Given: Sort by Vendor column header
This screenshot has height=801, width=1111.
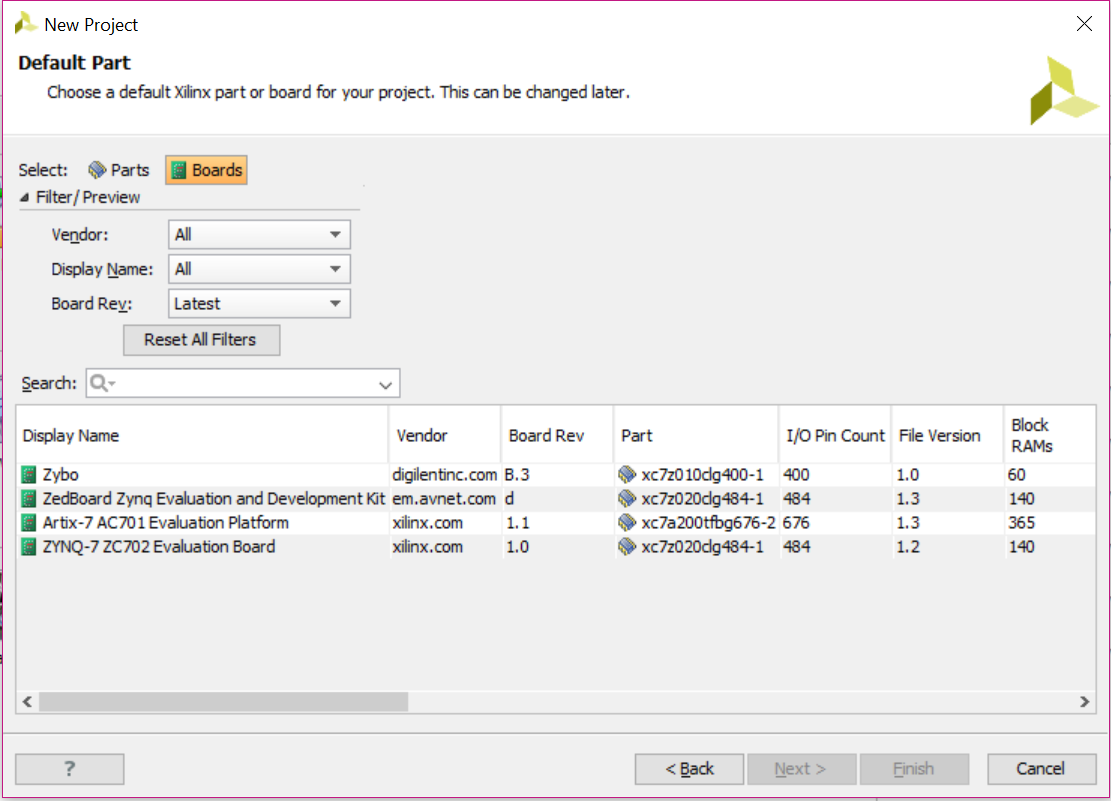Looking at the screenshot, I should tap(444, 435).
